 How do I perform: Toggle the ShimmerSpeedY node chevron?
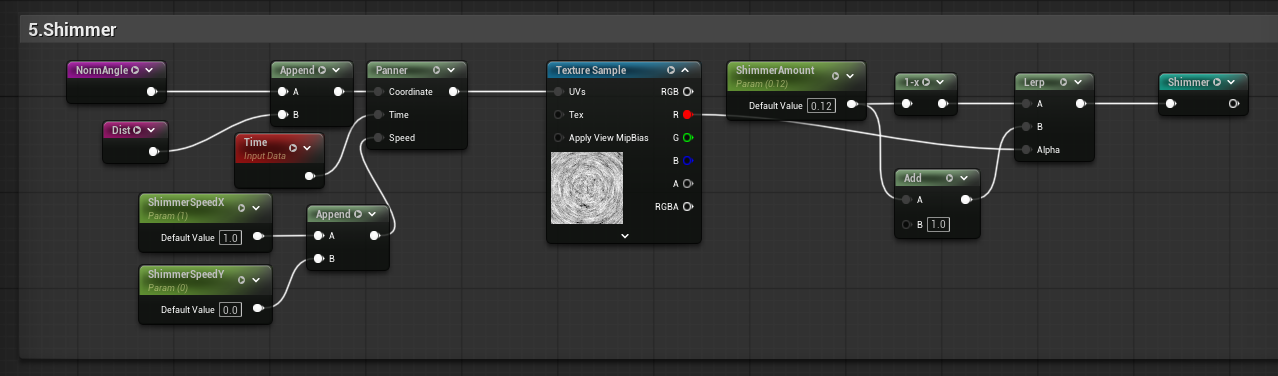click(256, 279)
